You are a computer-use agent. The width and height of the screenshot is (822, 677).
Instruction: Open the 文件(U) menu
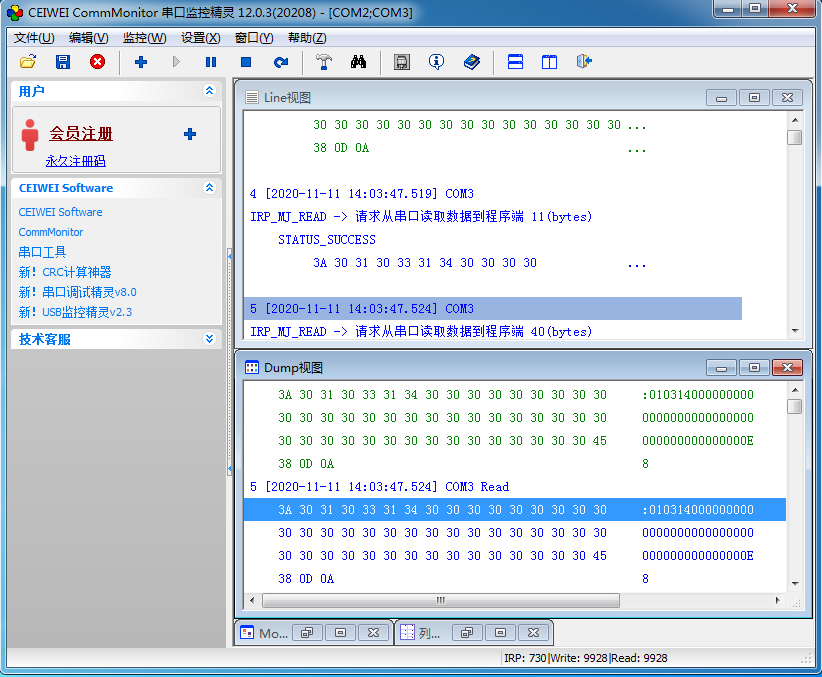point(34,38)
